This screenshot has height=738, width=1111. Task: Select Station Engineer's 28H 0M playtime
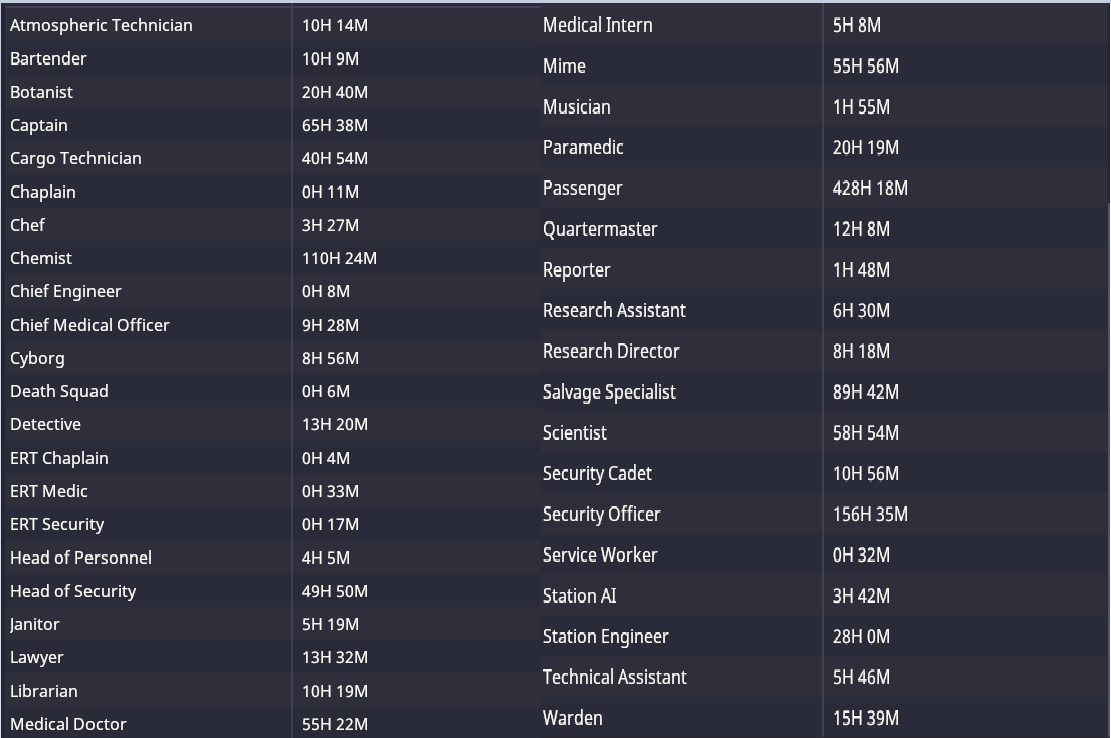click(x=861, y=636)
